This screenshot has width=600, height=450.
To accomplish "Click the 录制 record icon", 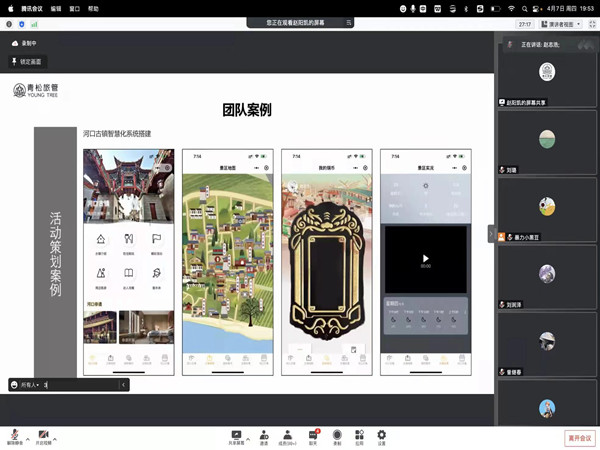I will 337,435.
